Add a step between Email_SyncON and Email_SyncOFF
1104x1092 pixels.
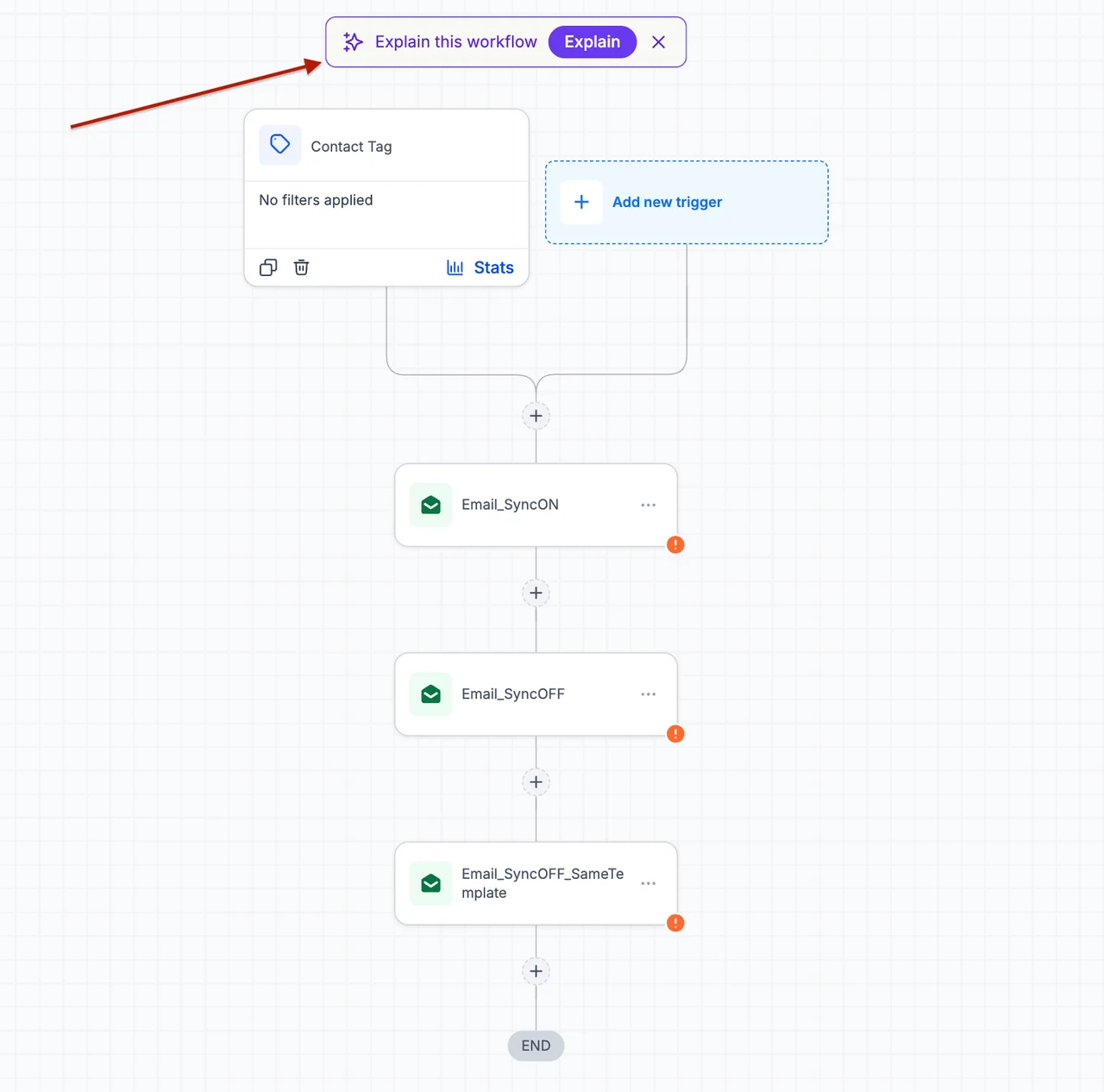pos(536,593)
